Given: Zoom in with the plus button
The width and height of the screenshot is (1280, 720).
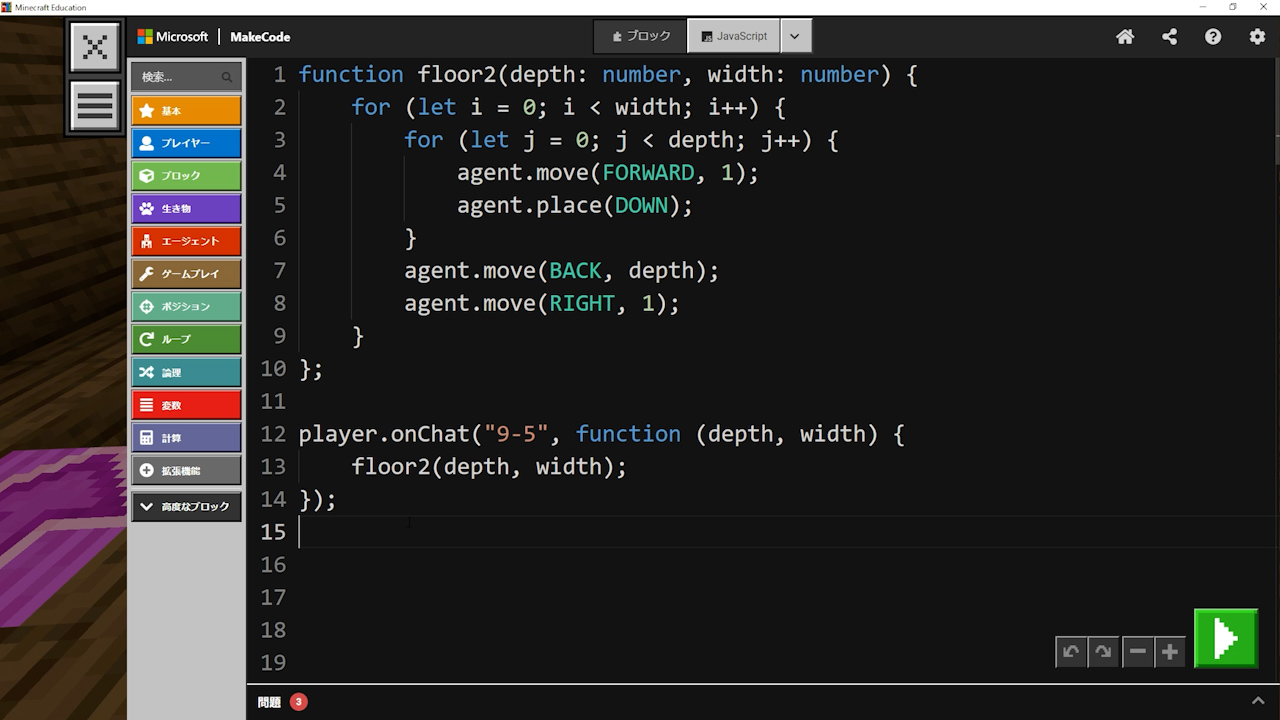Looking at the screenshot, I should (1170, 652).
